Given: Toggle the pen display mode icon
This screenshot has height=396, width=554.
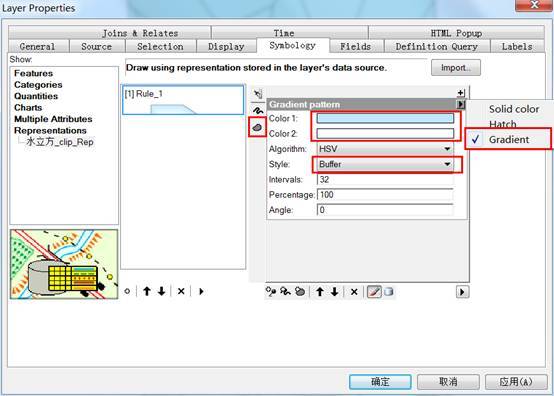Looking at the screenshot, I should (x=375, y=292).
